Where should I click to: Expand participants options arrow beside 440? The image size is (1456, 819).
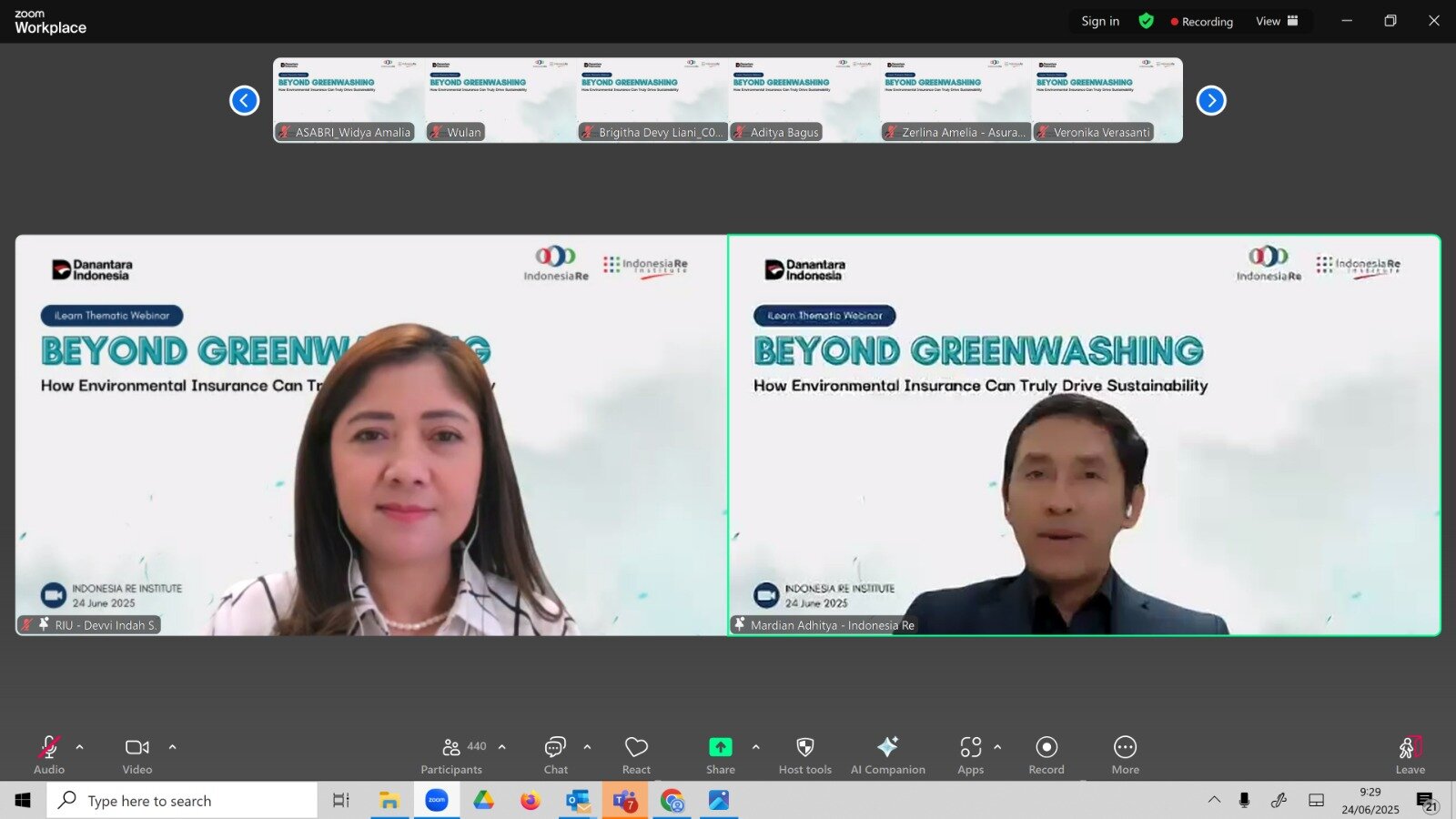[501, 747]
